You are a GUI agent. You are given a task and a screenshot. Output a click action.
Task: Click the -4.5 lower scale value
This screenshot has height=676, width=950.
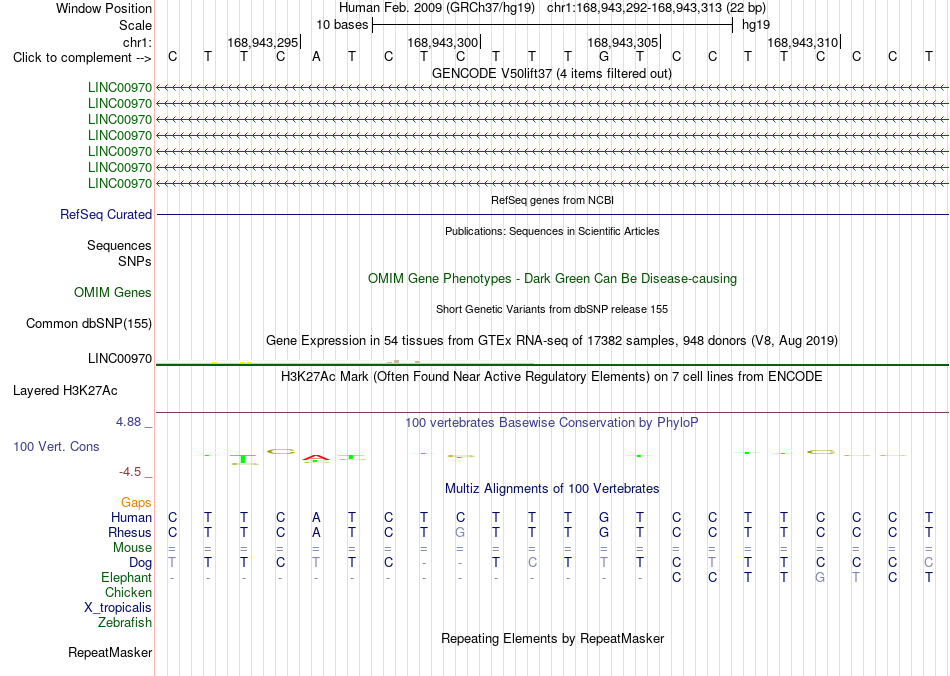coord(130,471)
